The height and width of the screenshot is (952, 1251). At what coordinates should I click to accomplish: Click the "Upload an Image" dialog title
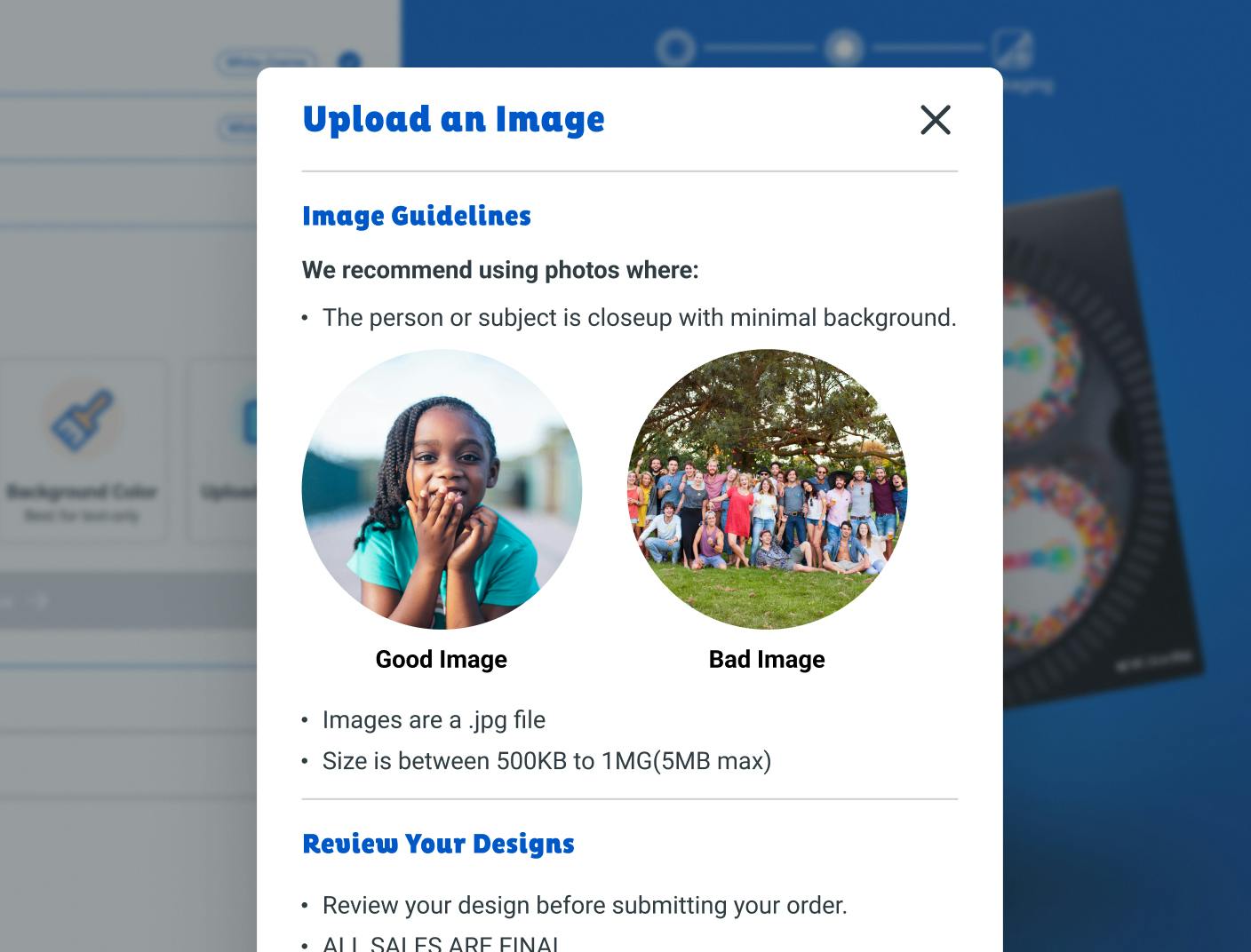pos(453,119)
